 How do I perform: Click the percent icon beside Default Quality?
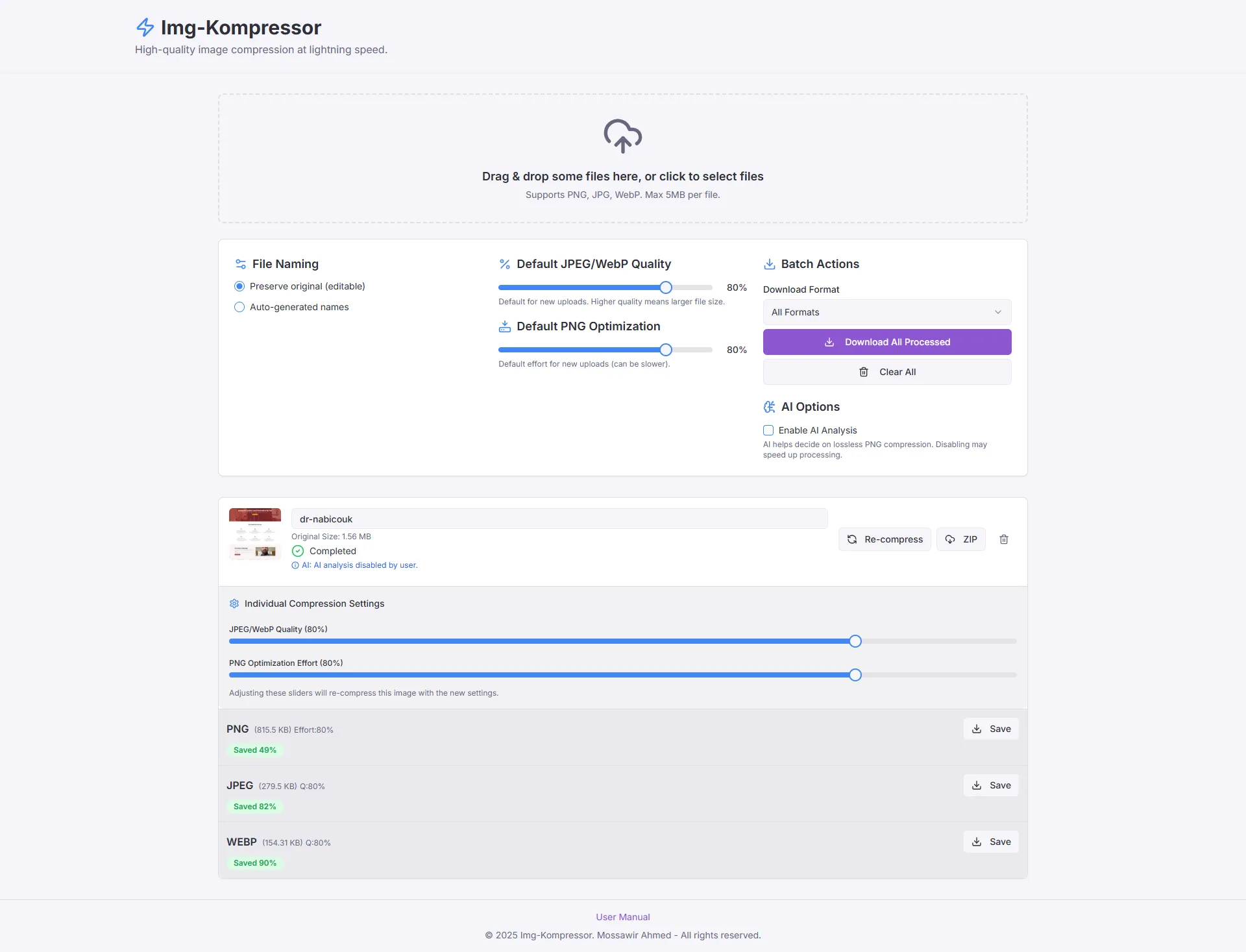(x=504, y=264)
